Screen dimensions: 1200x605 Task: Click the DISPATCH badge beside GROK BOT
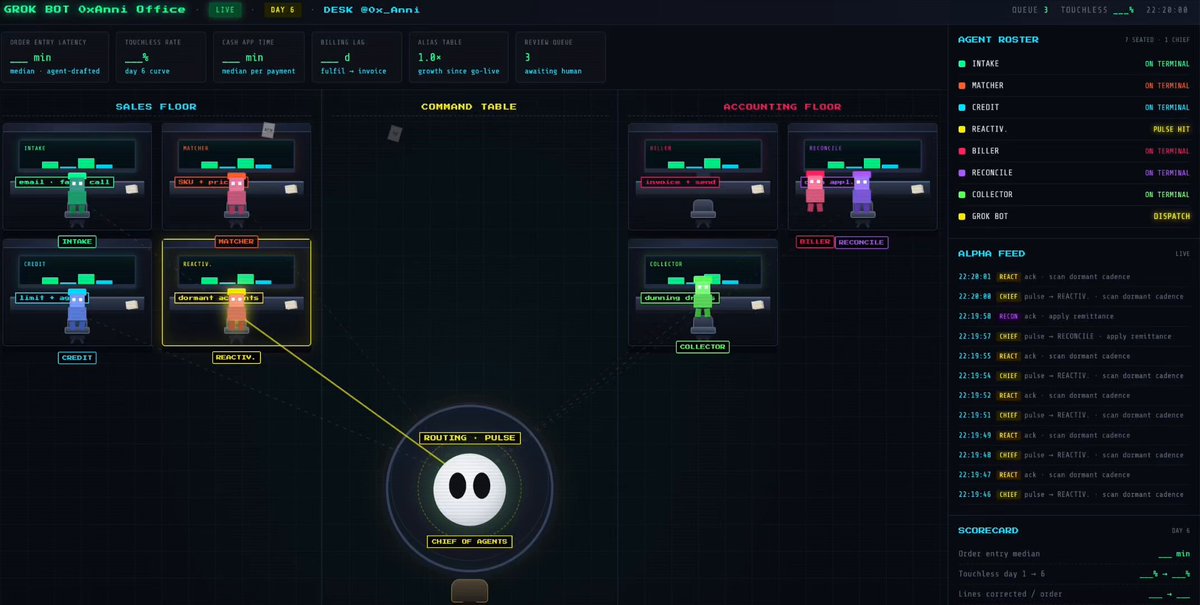click(1171, 216)
